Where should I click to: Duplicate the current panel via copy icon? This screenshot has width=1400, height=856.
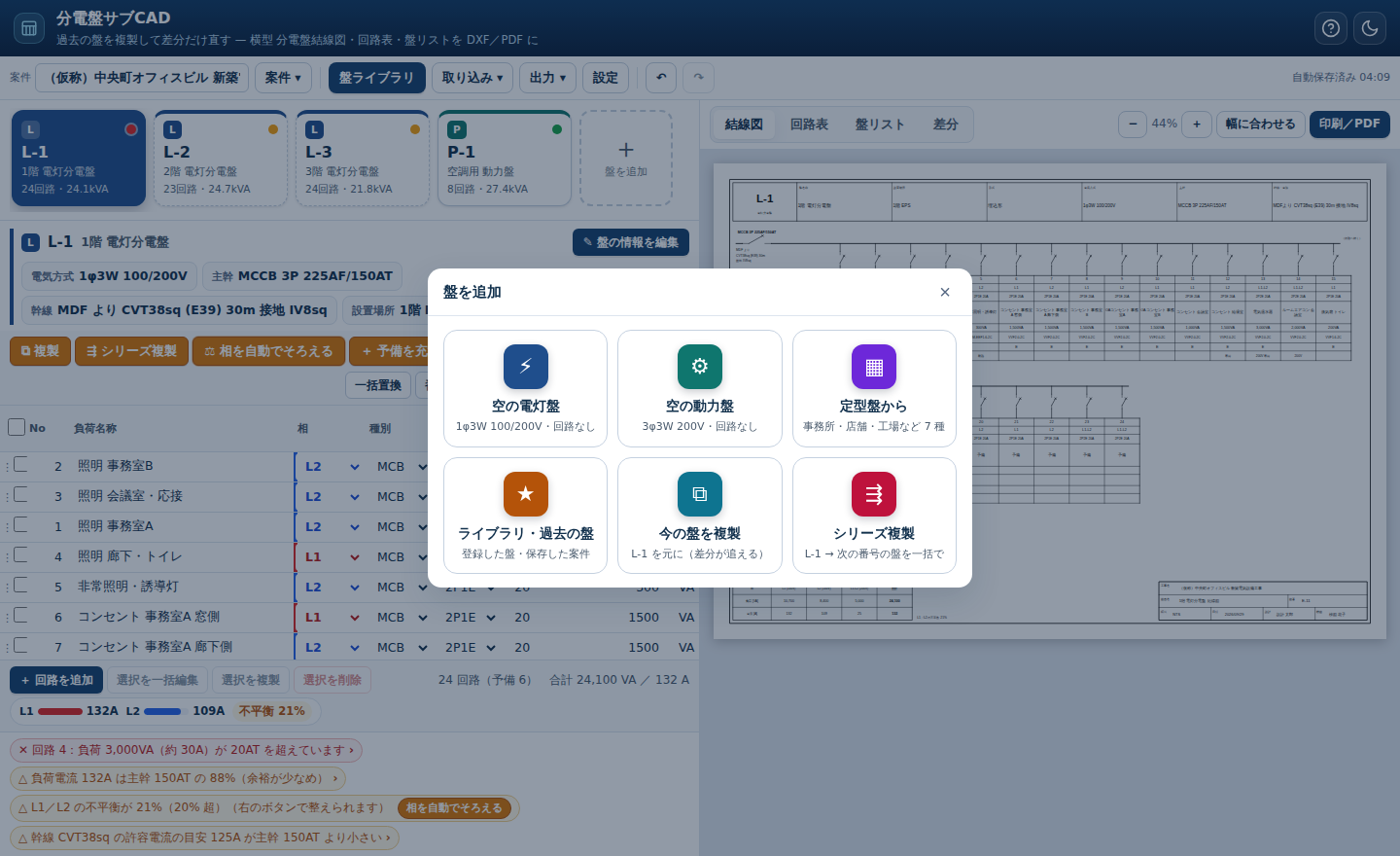pyautogui.click(x=700, y=494)
